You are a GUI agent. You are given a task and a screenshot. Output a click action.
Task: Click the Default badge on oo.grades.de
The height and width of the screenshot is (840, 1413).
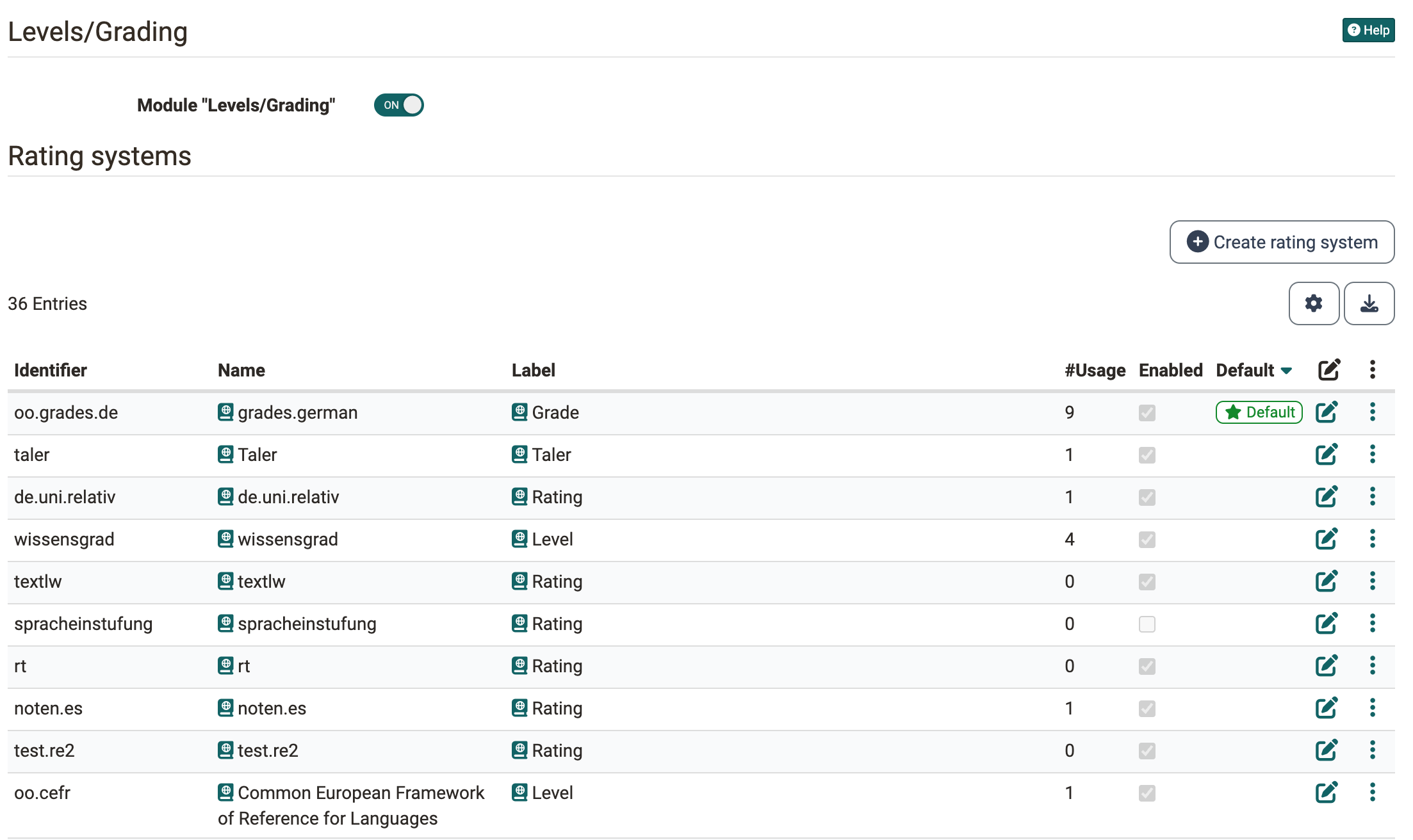[x=1259, y=412]
